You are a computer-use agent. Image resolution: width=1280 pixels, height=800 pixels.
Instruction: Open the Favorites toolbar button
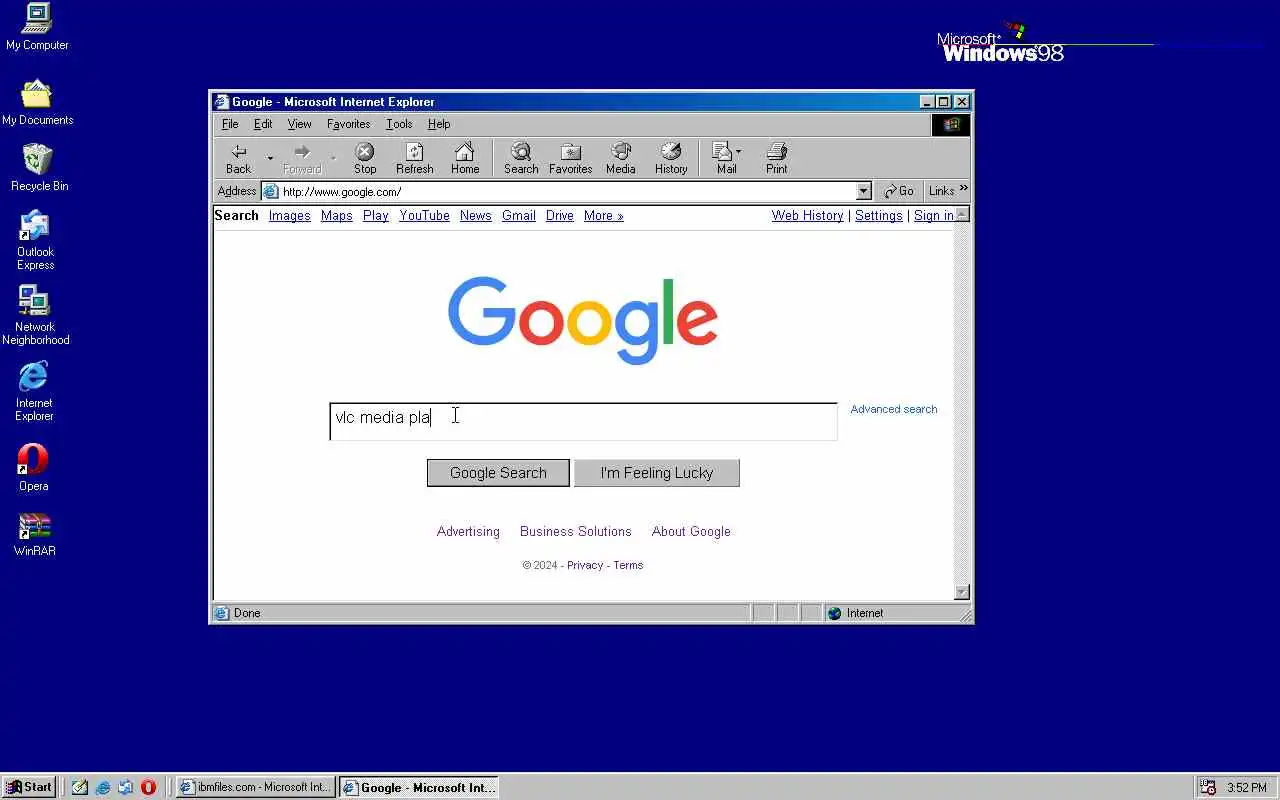(571, 158)
